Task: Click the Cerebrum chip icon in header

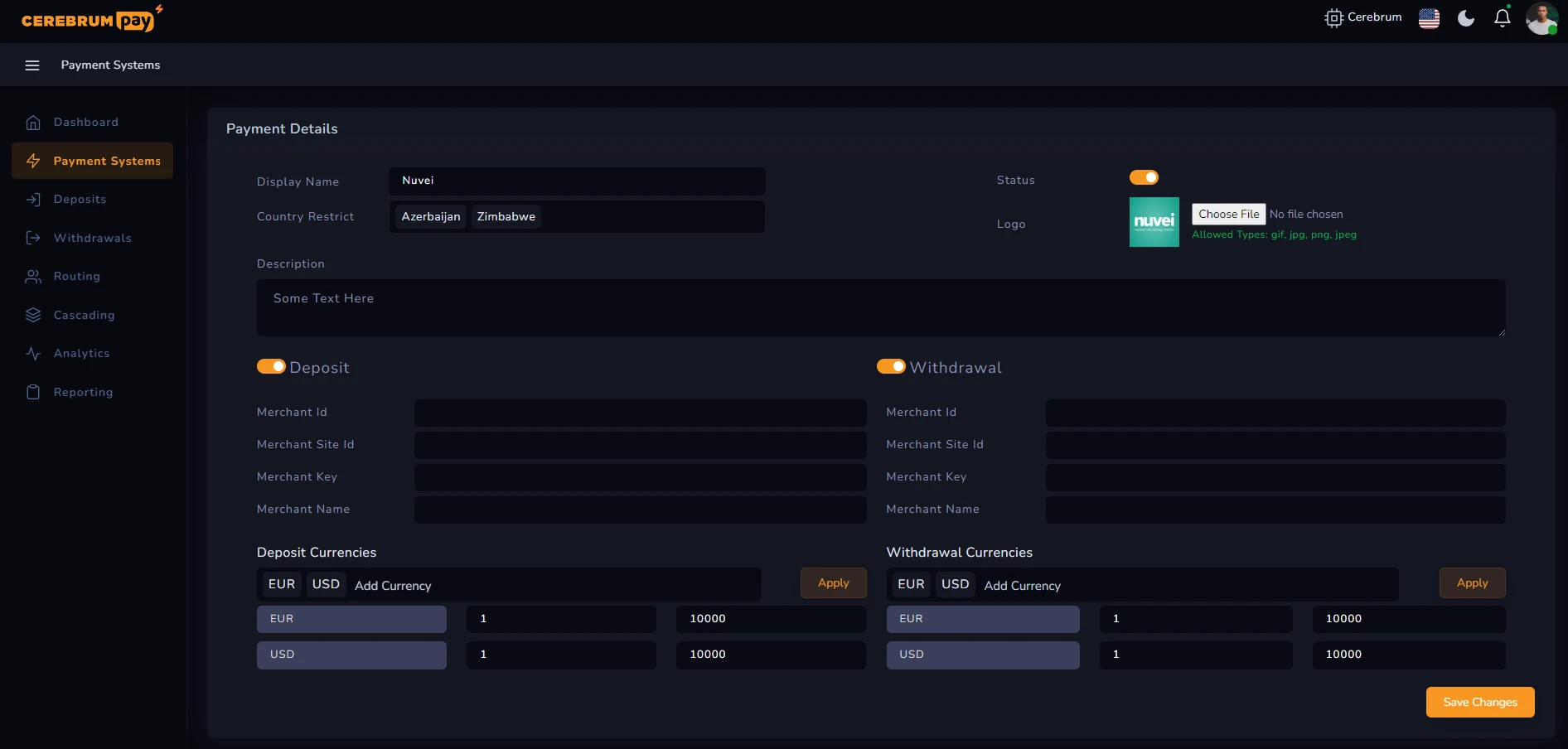Action: click(1333, 18)
